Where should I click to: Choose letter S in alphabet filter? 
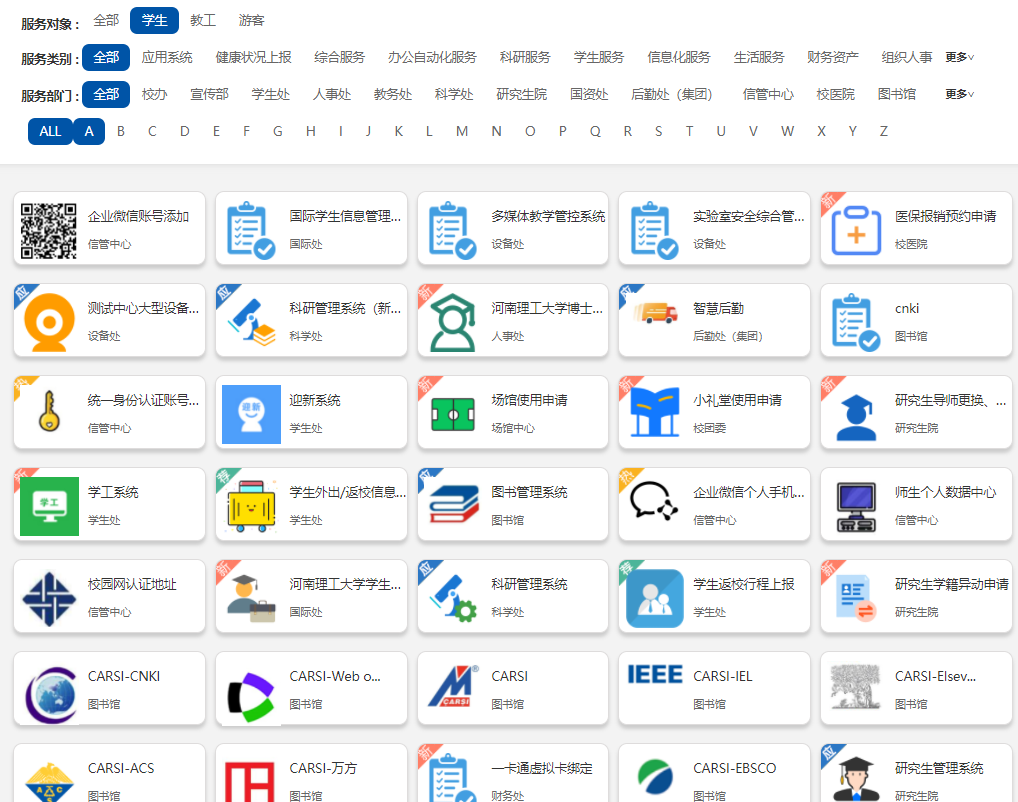(658, 131)
